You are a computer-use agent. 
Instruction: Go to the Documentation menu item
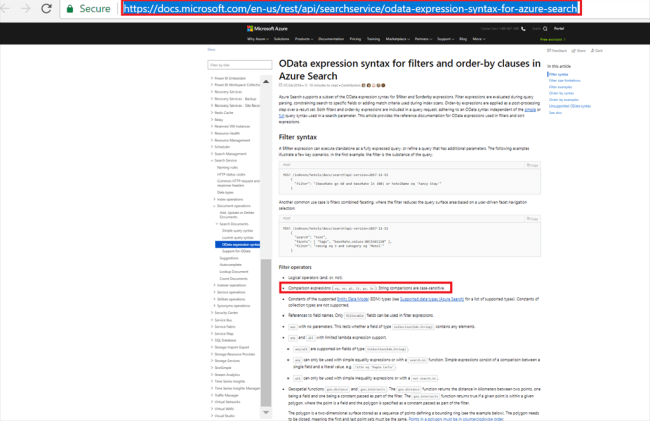(x=331, y=39)
